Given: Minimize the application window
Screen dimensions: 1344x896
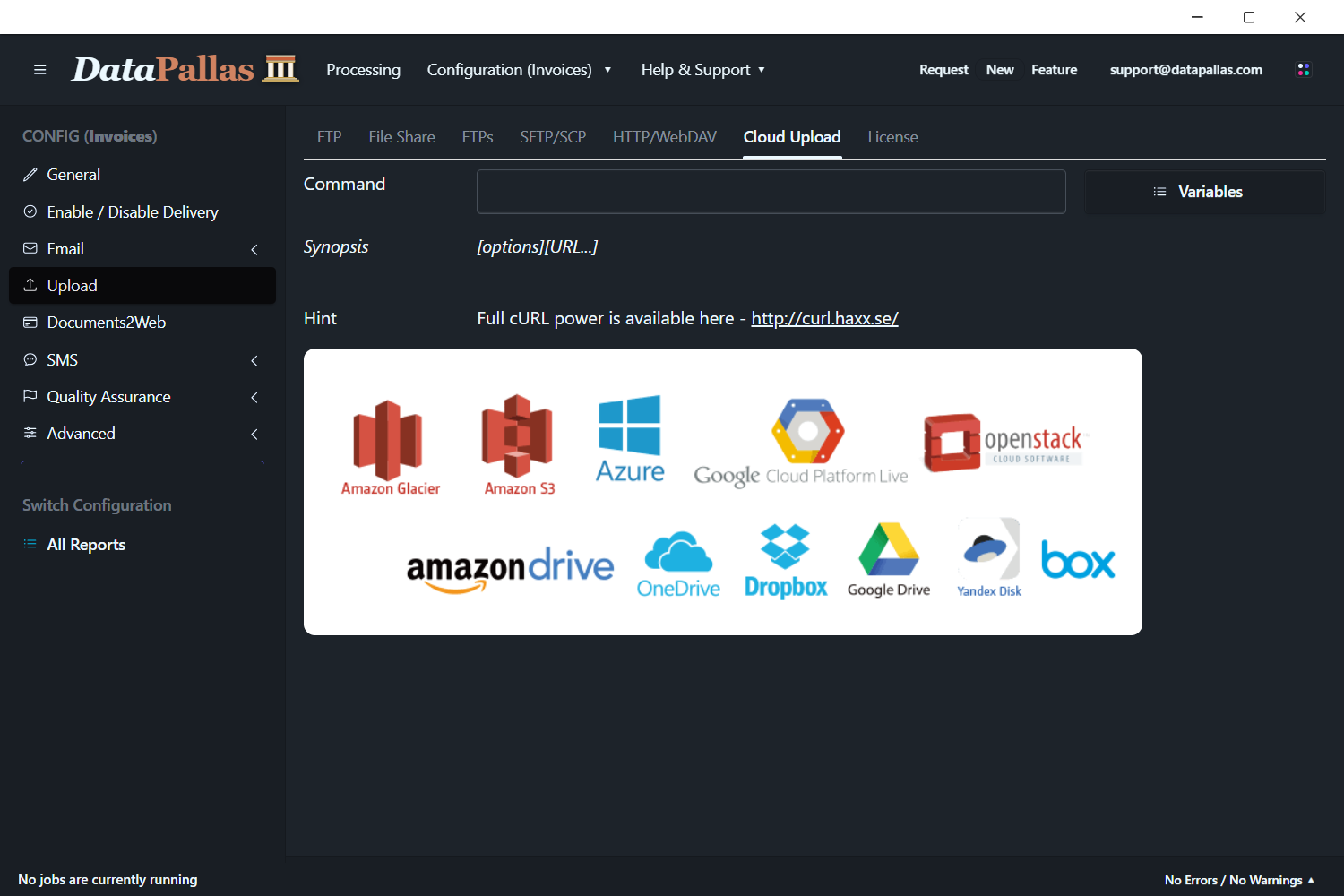Looking at the screenshot, I should coord(1197,17).
